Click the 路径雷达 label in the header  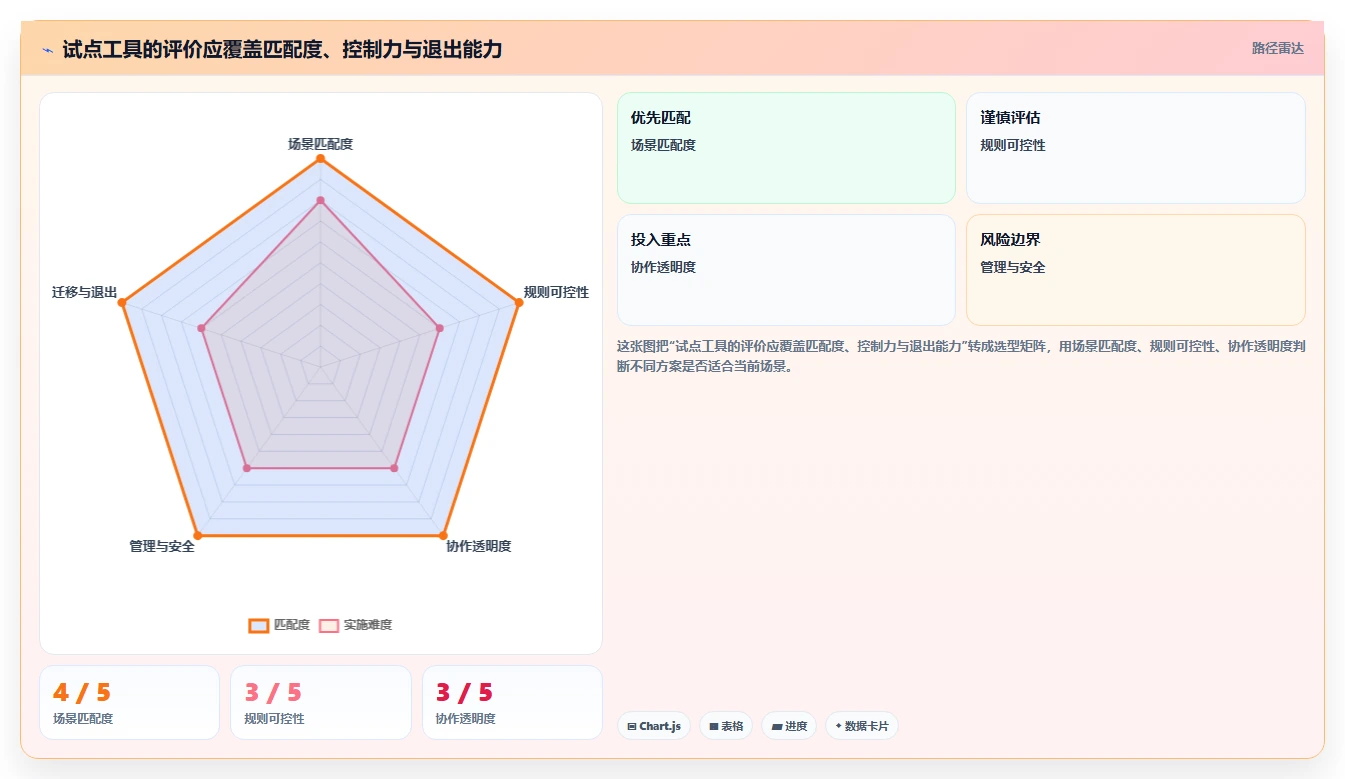[1278, 48]
